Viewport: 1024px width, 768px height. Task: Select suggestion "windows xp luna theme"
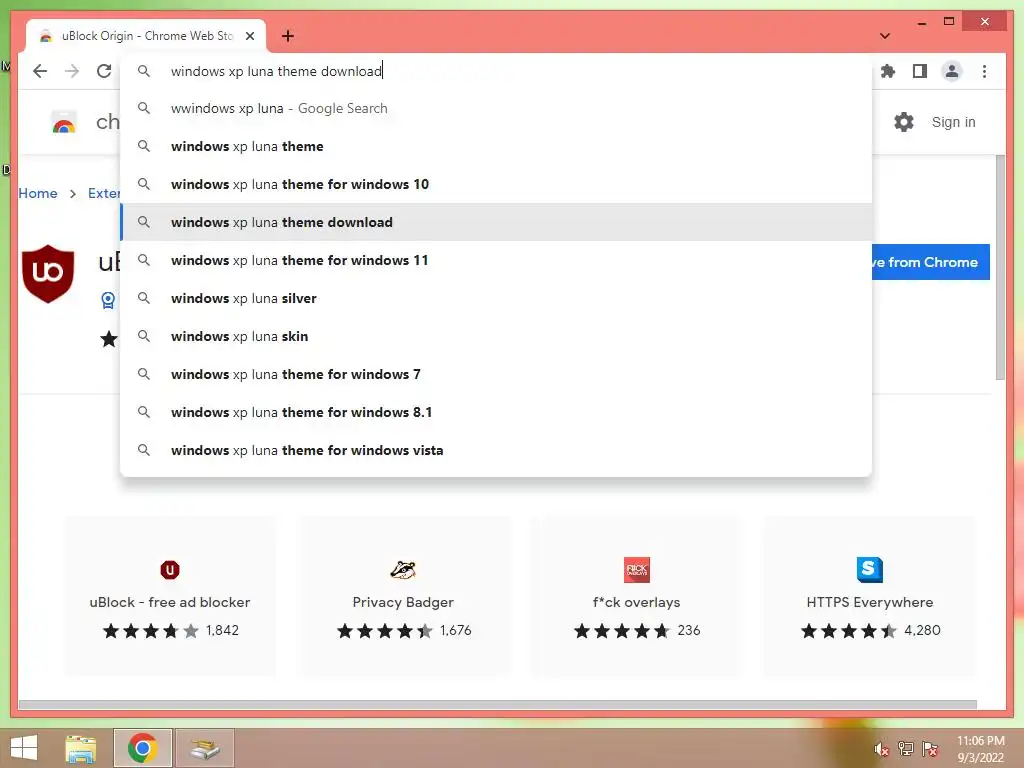pyautogui.click(x=496, y=146)
